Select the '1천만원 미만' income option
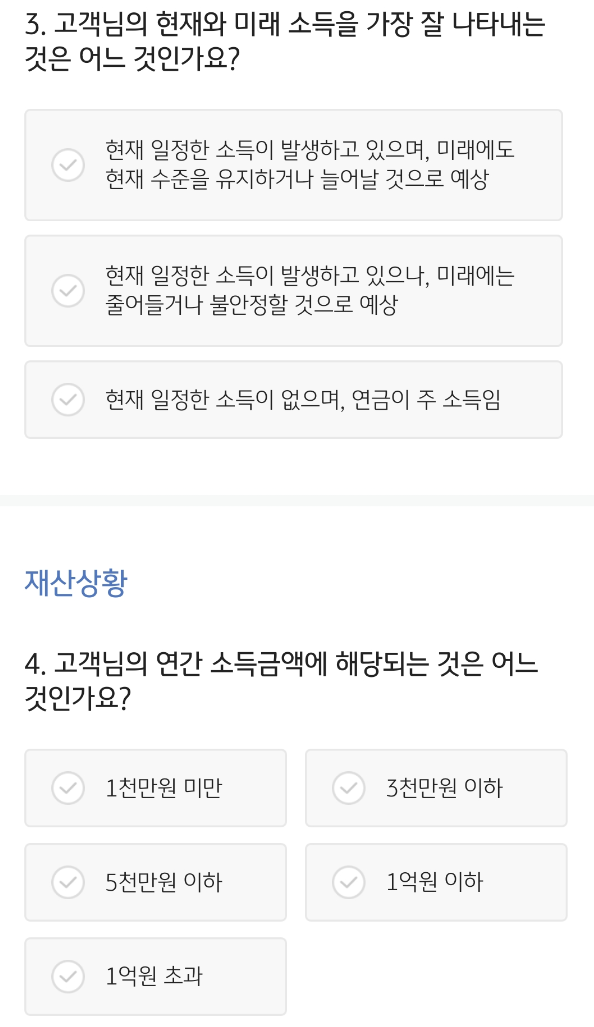This screenshot has width=594, height=1027. point(155,788)
